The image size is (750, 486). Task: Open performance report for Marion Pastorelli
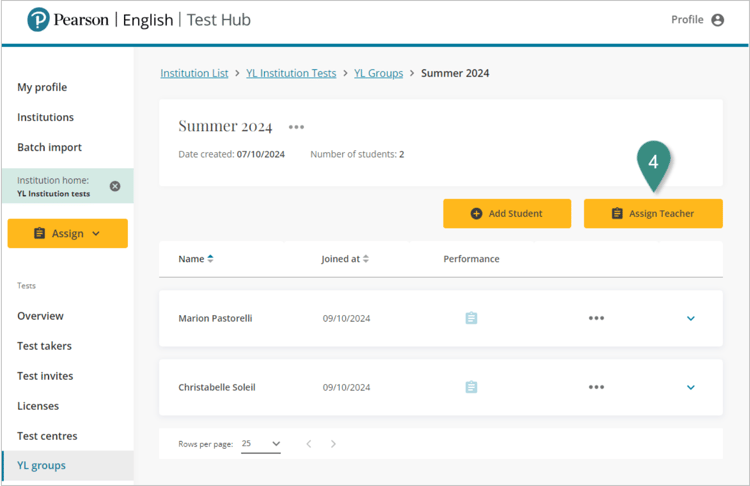[x=471, y=318]
